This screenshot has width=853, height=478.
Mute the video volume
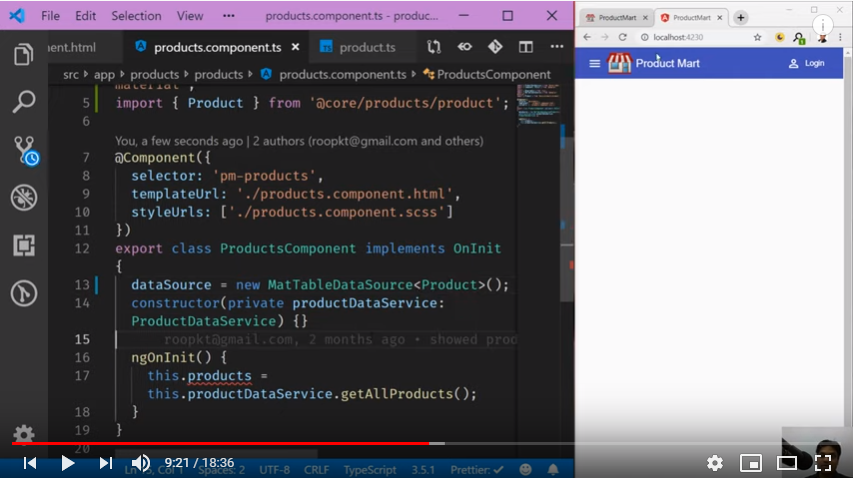(141, 462)
